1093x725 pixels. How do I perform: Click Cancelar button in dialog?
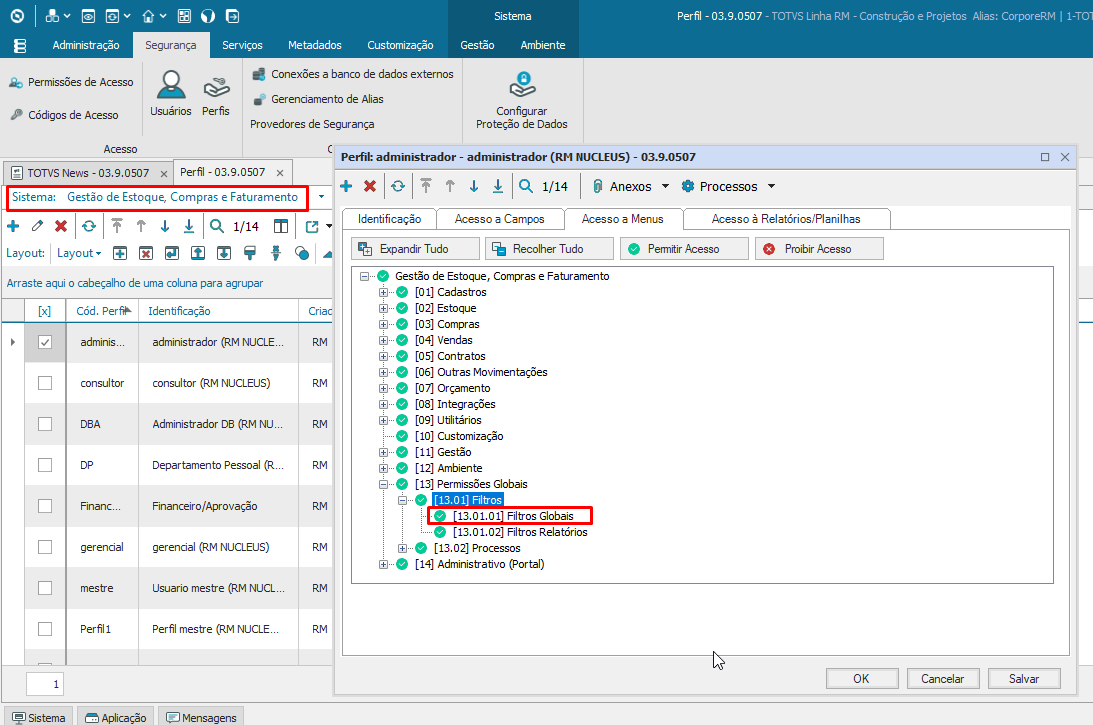[942, 678]
